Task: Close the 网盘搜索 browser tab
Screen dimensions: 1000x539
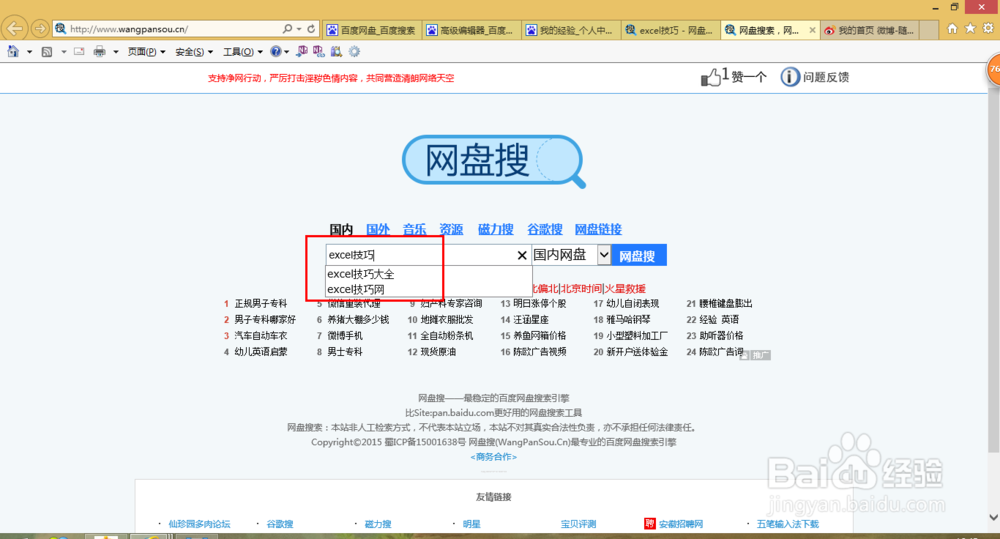Action: (812, 30)
